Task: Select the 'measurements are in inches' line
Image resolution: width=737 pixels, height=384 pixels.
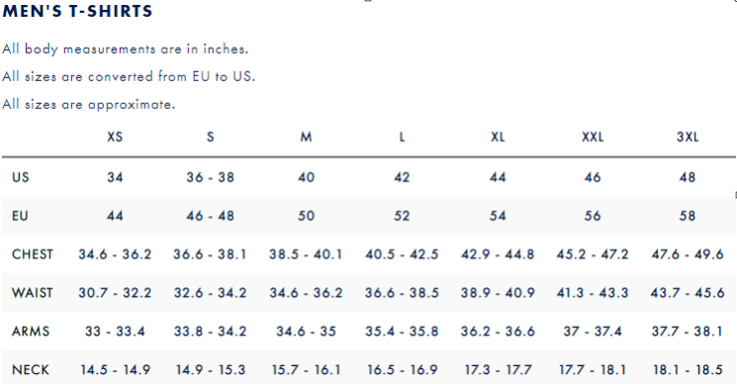Action: 156,49
